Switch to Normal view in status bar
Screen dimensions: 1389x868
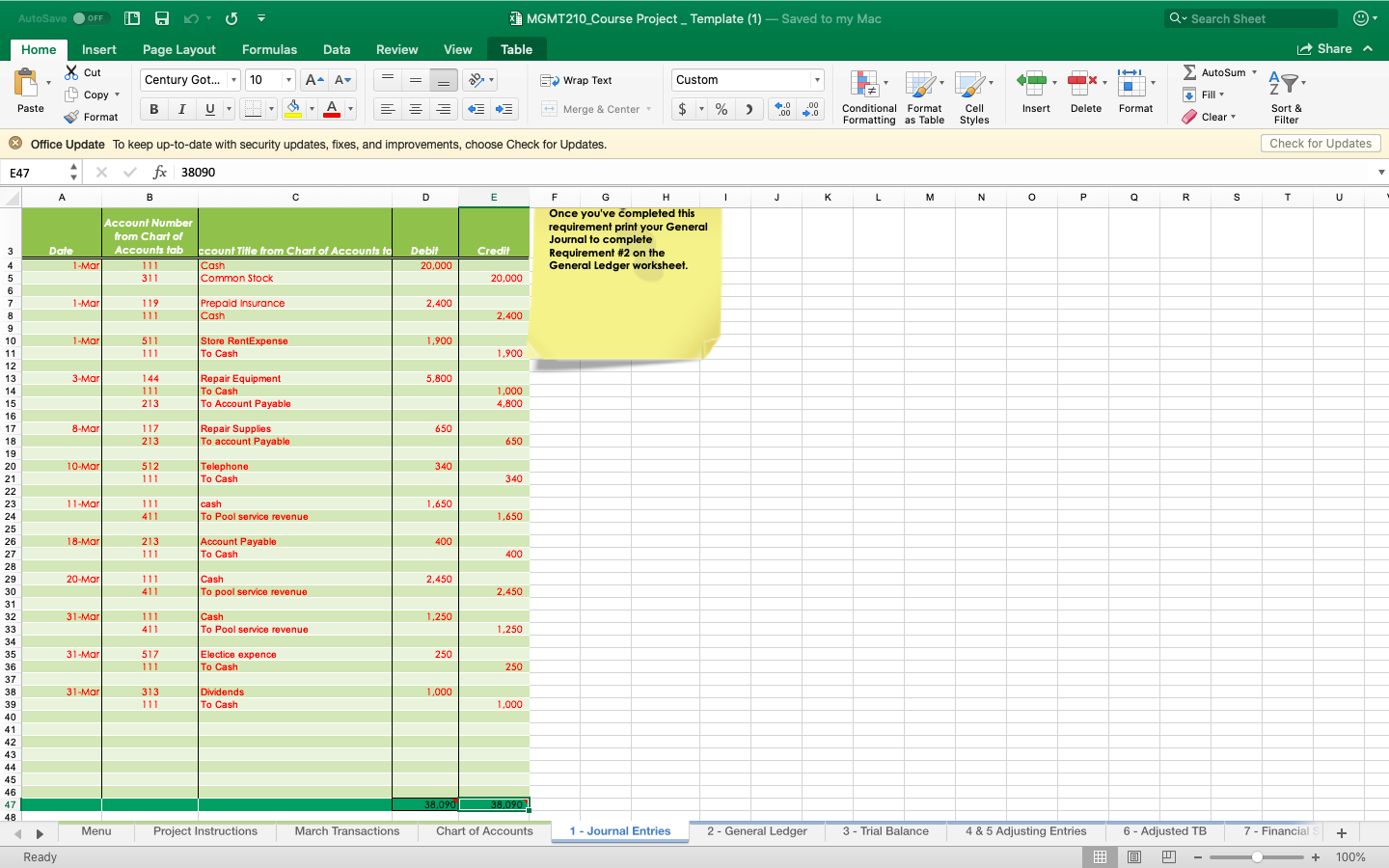(x=1100, y=856)
